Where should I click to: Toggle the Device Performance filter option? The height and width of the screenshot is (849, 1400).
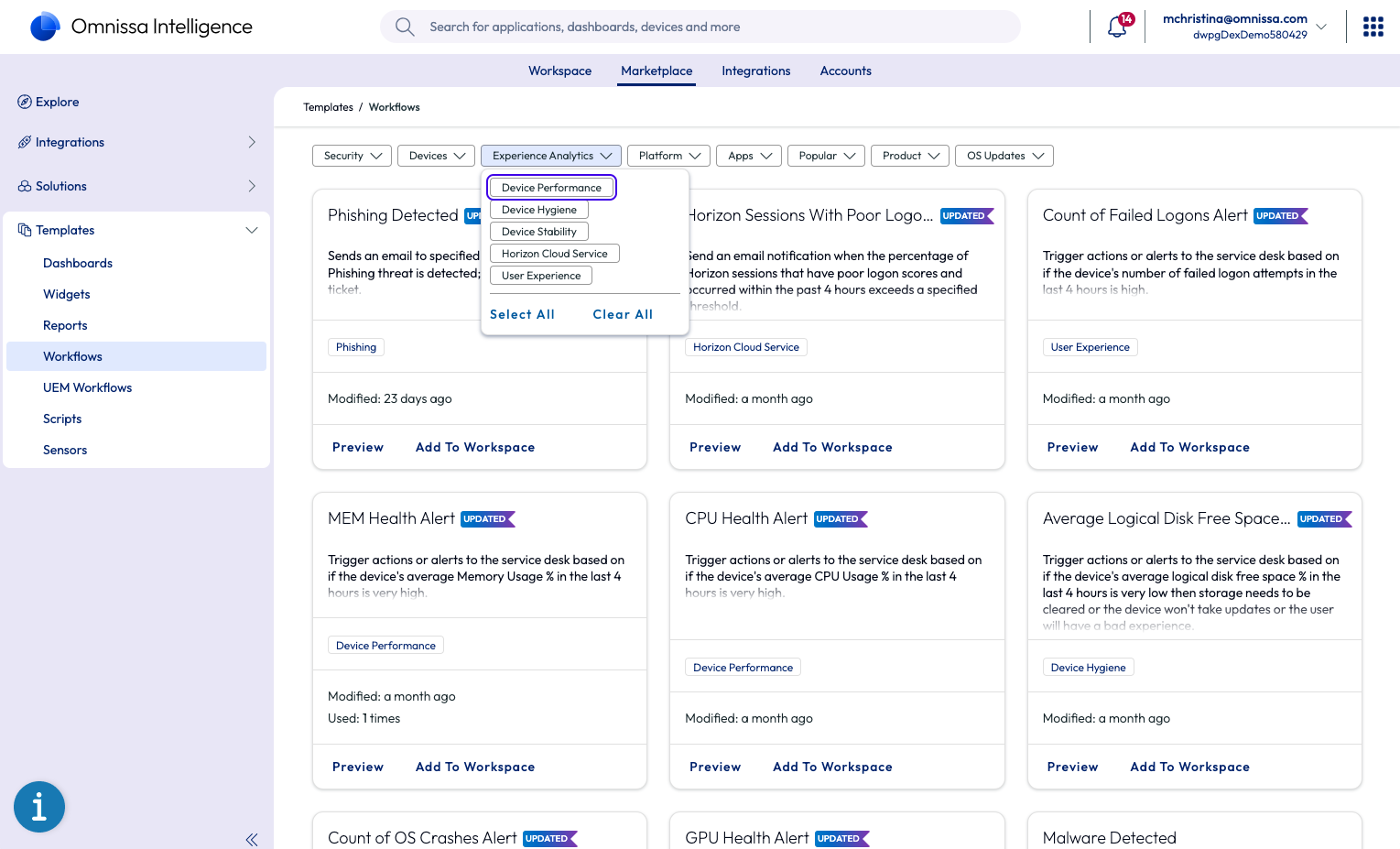click(x=551, y=188)
